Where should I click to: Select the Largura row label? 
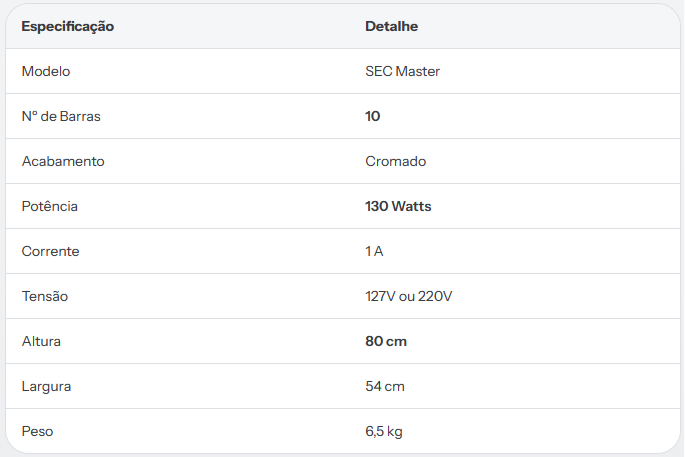pos(46,387)
